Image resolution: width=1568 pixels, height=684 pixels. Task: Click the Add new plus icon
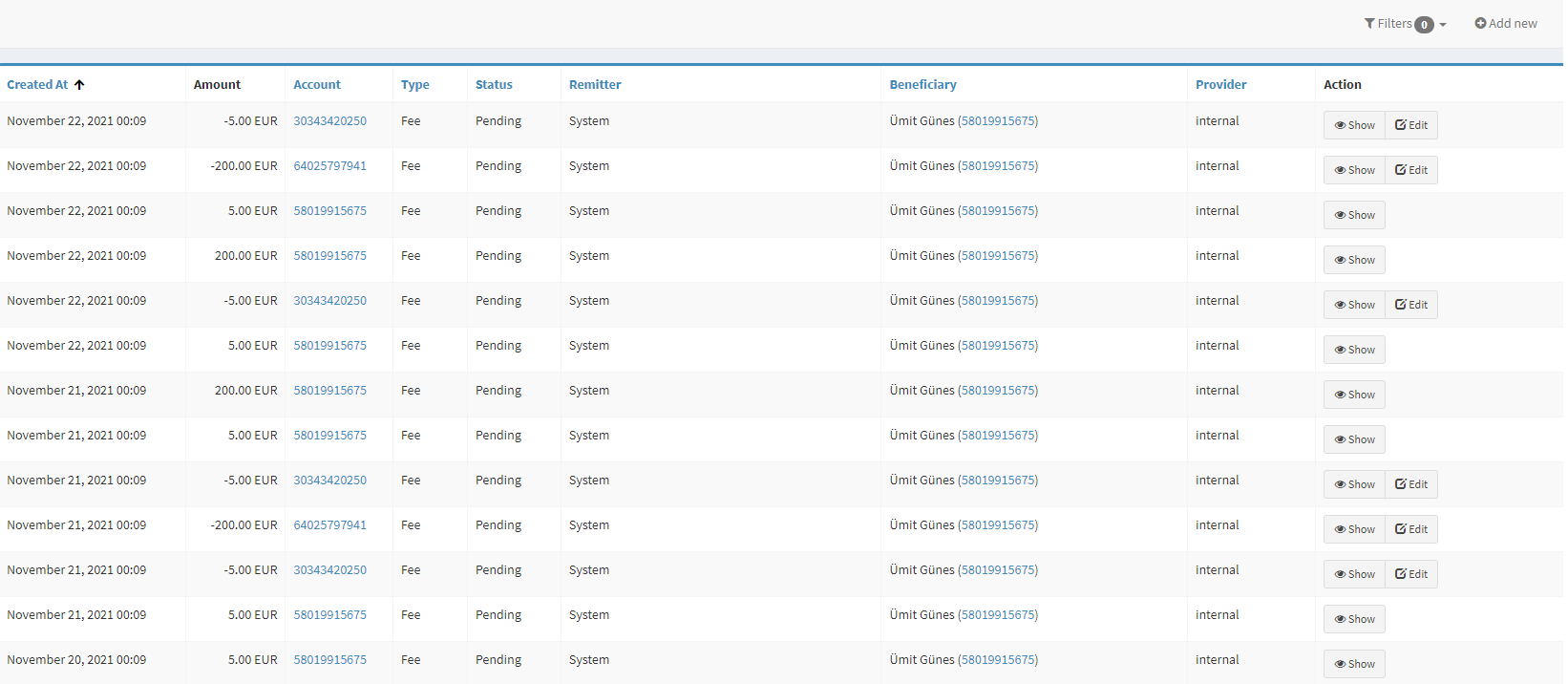pyautogui.click(x=1480, y=24)
